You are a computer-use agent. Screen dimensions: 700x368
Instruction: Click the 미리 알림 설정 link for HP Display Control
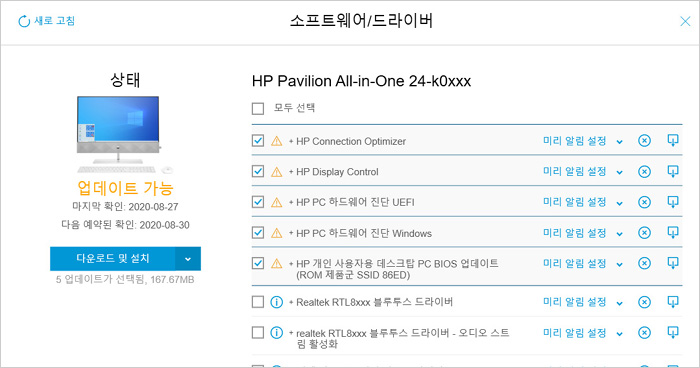(x=575, y=171)
